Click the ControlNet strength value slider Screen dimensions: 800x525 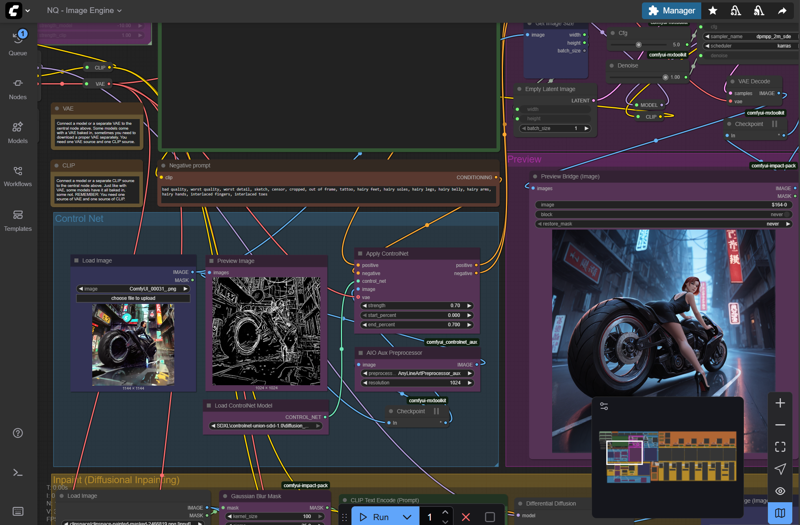point(418,306)
